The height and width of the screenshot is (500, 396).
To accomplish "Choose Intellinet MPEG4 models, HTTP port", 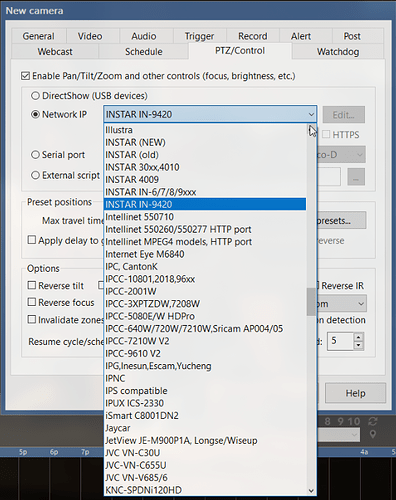I will tap(205, 242).
